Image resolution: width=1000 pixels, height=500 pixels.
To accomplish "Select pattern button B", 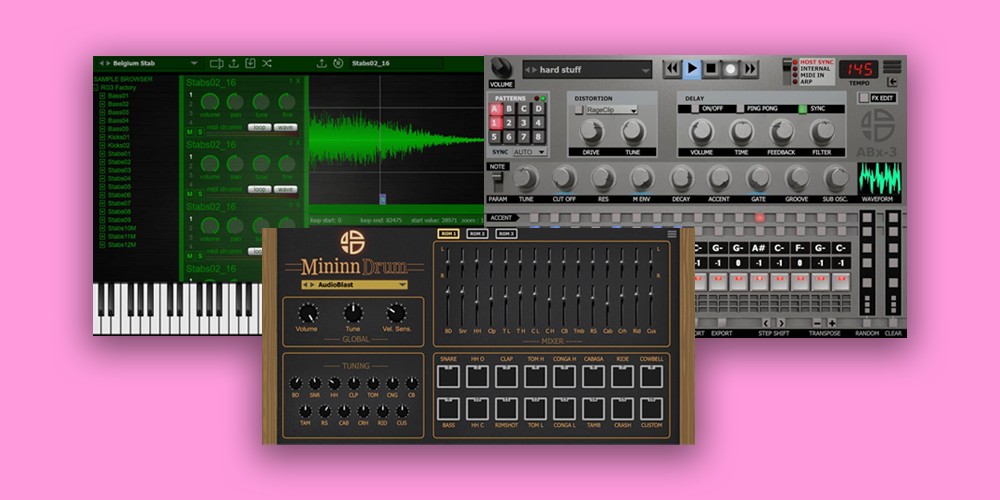I will point(508,109).
